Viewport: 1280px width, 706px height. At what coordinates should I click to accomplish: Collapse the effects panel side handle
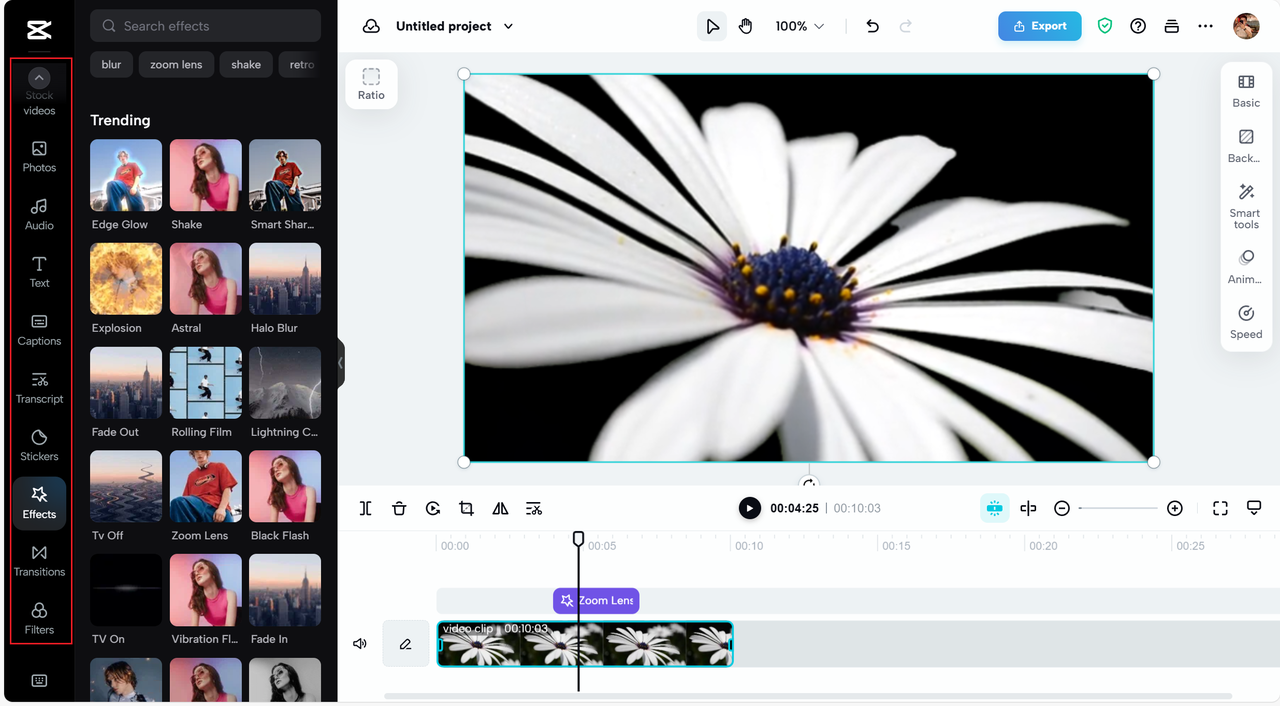341,363
